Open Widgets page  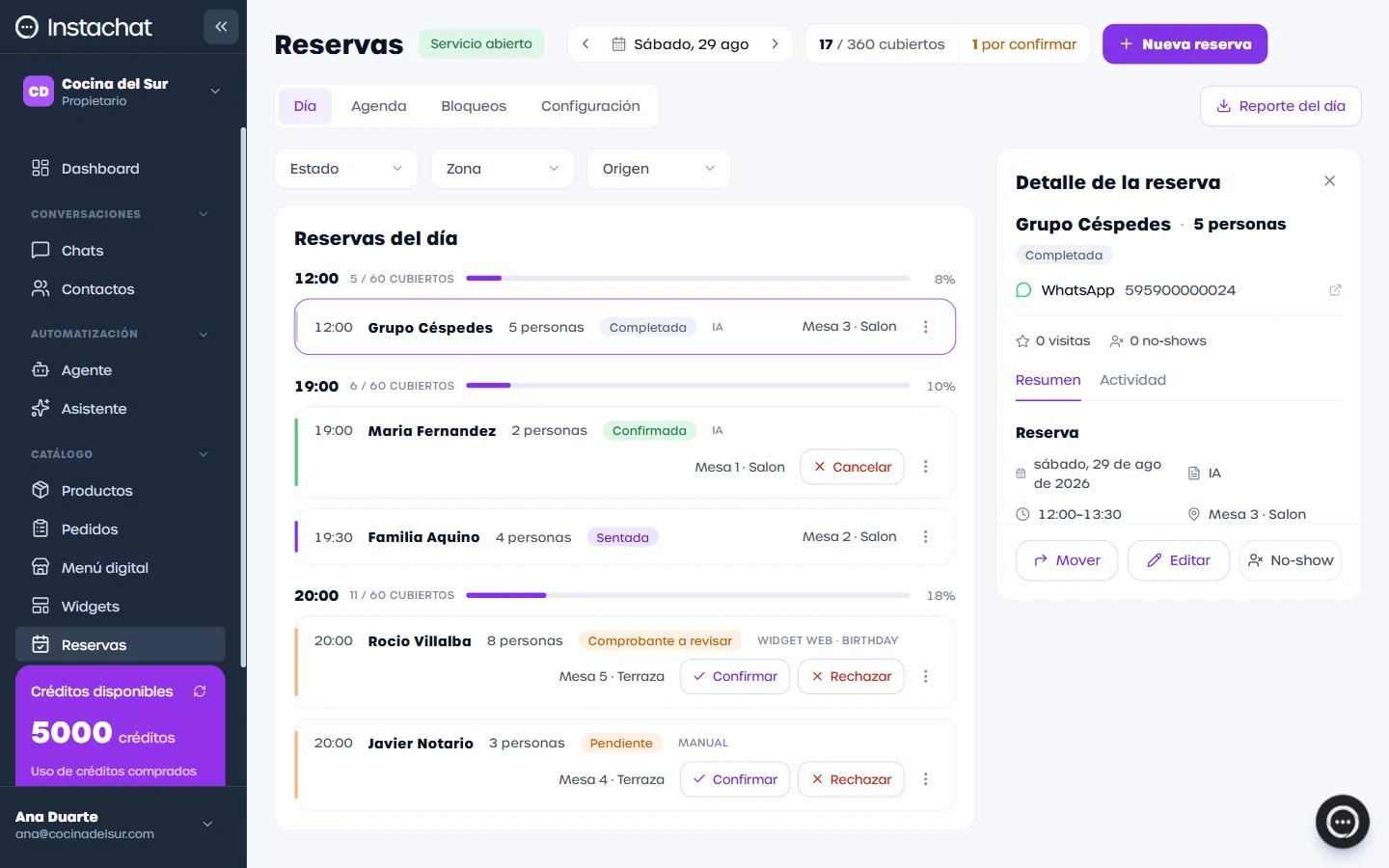click(121, 607)
